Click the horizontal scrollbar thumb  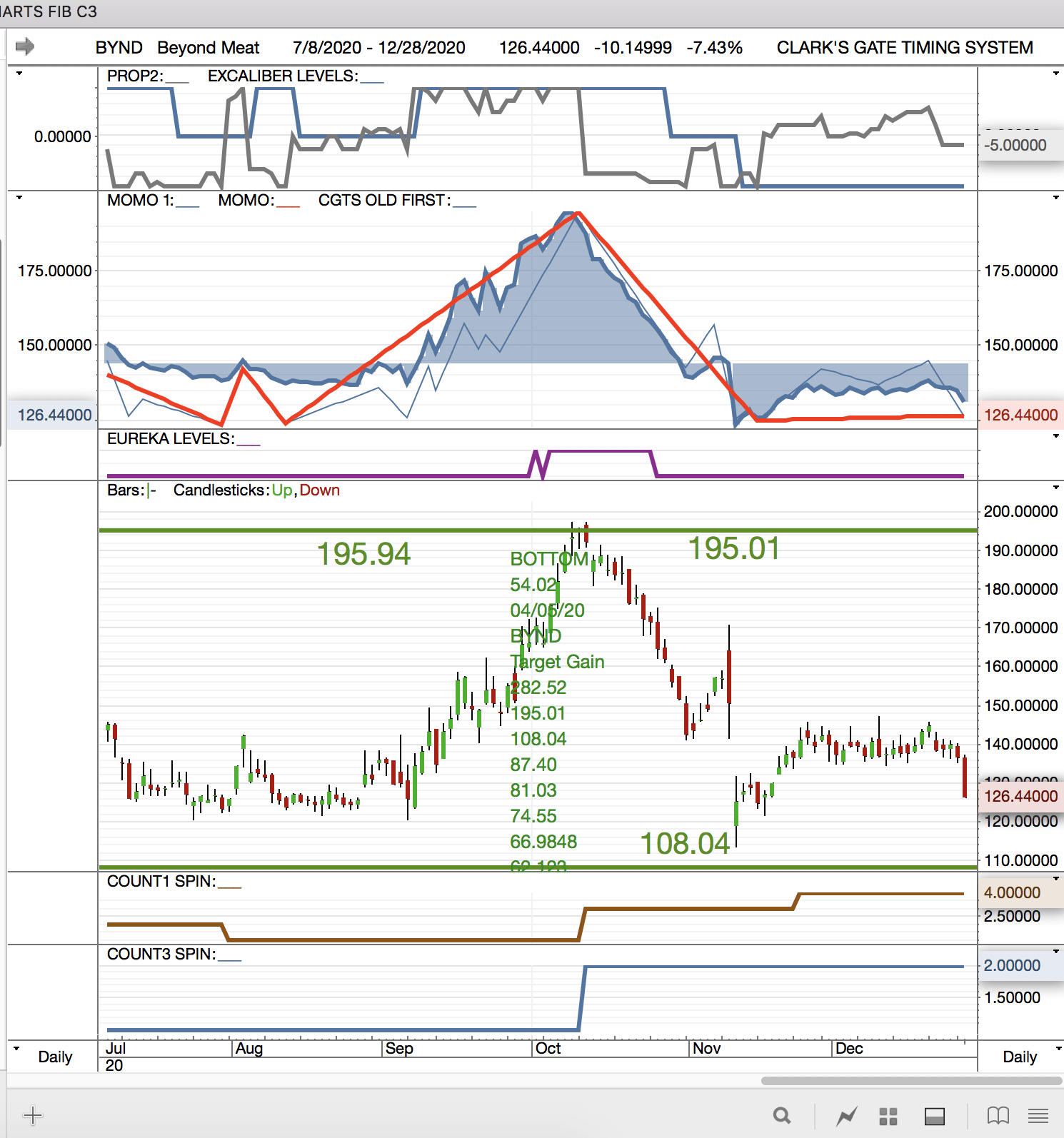pyautogui.click(x=913, y=1080)
